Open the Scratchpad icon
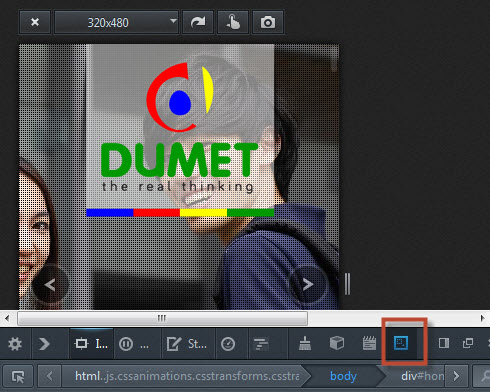 pyautogui.click(x=369, y=343)
